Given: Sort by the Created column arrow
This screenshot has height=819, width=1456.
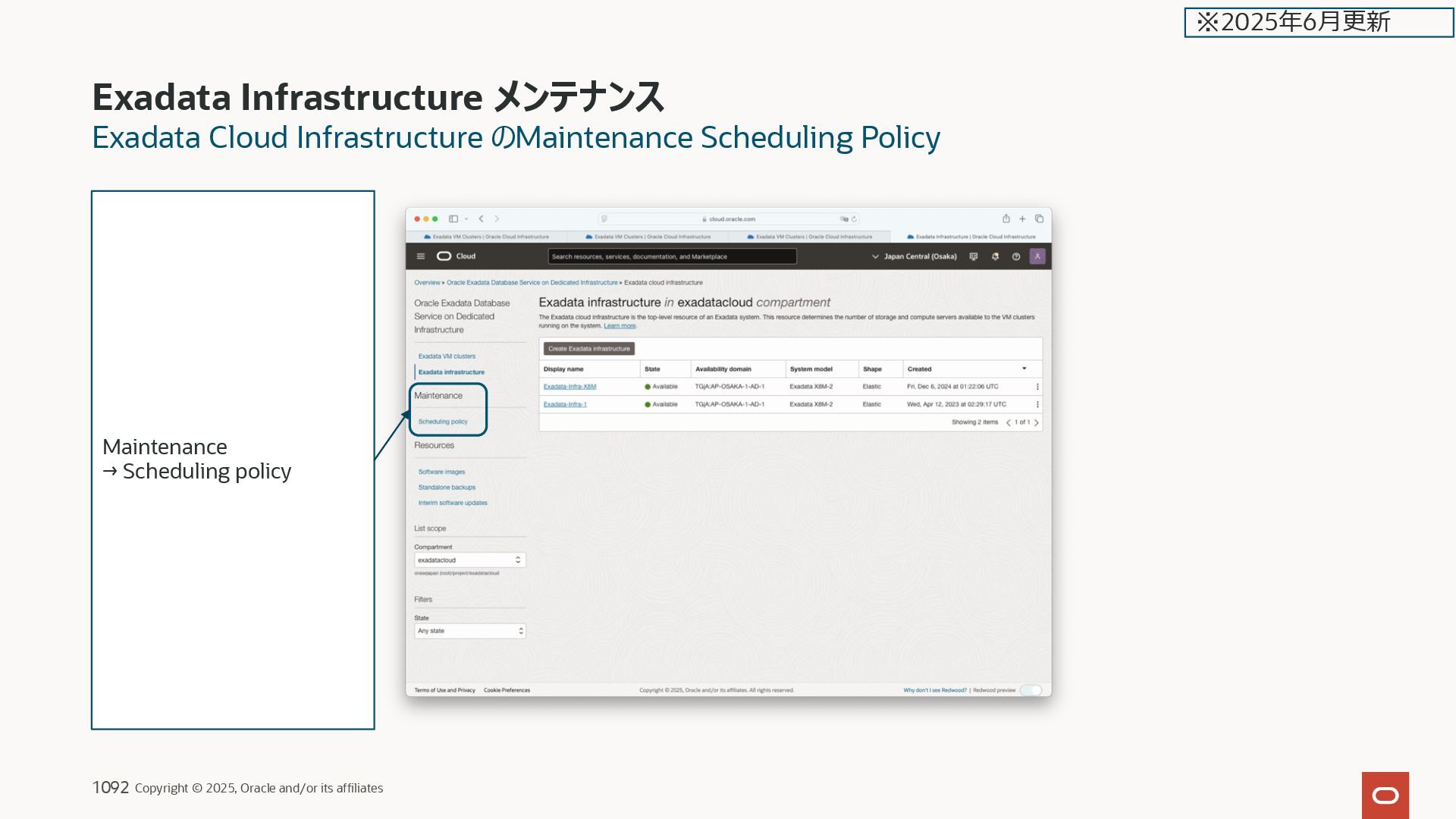Looking at the screenshot, I should [1024, 369].
